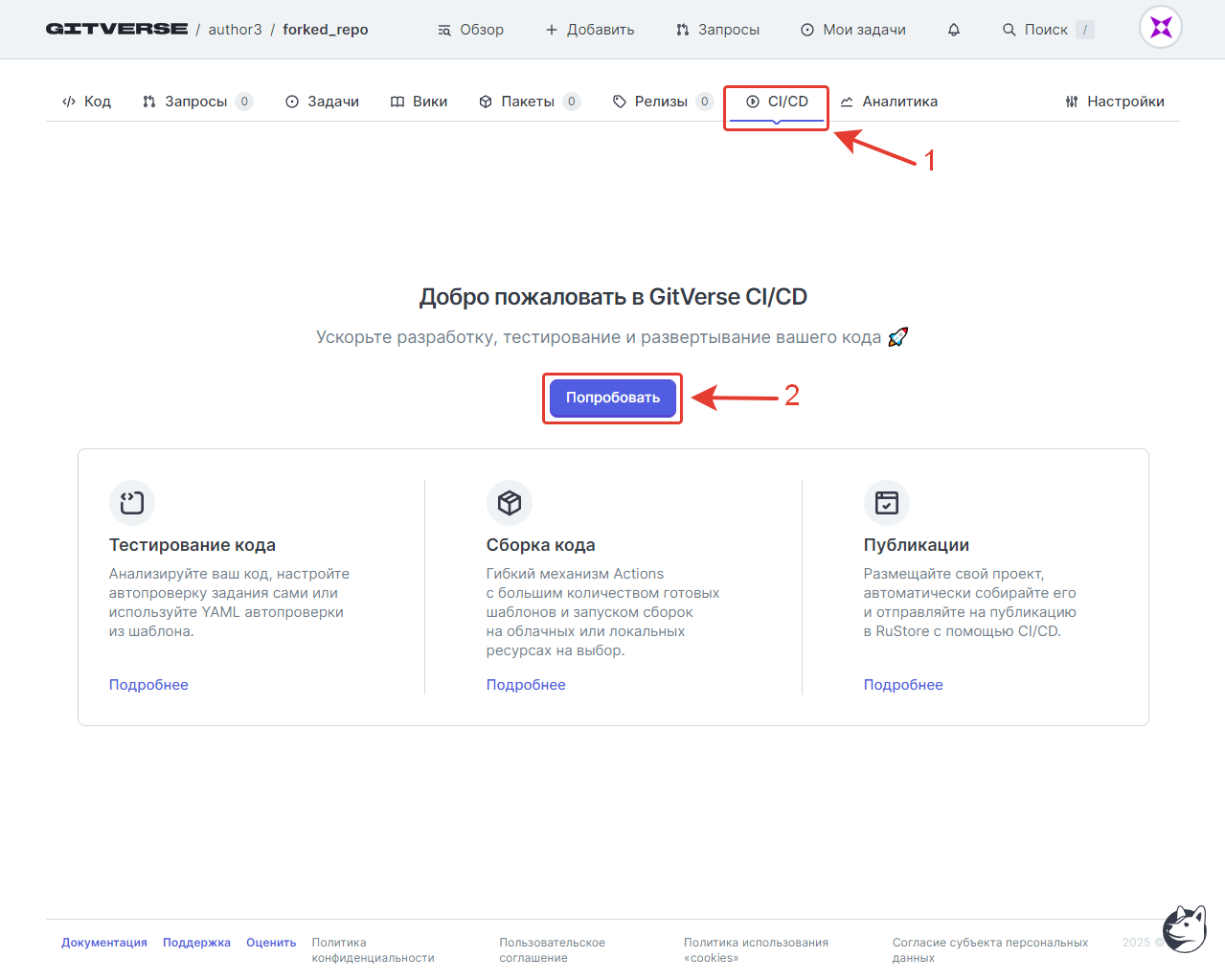Open Согласие субъекта персональных данных link

[x=990, y=950]
